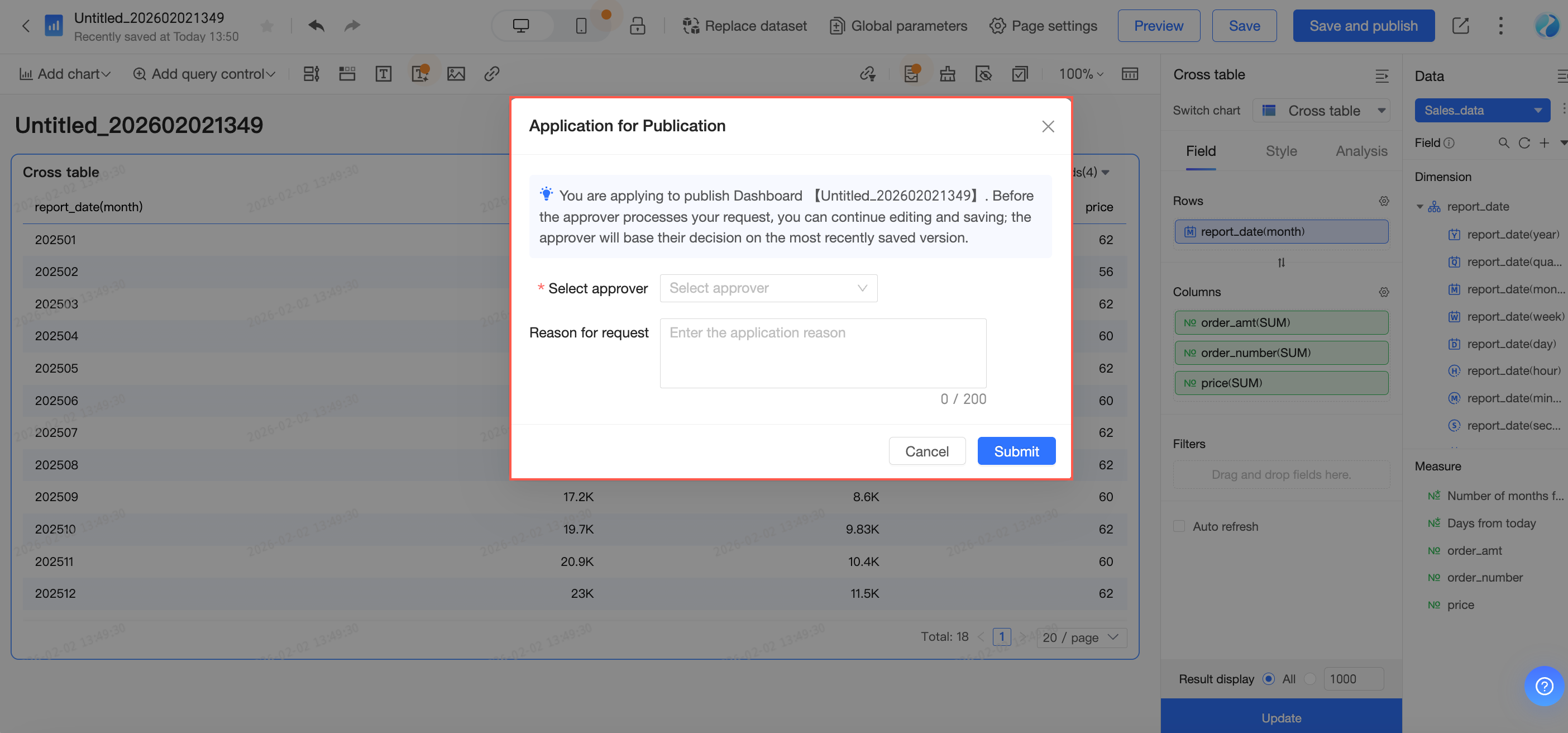This screenshot has width=1568, height=733.
Task: Select the All result display radio
Action: pyautogui.click(x=1269, y=679)
